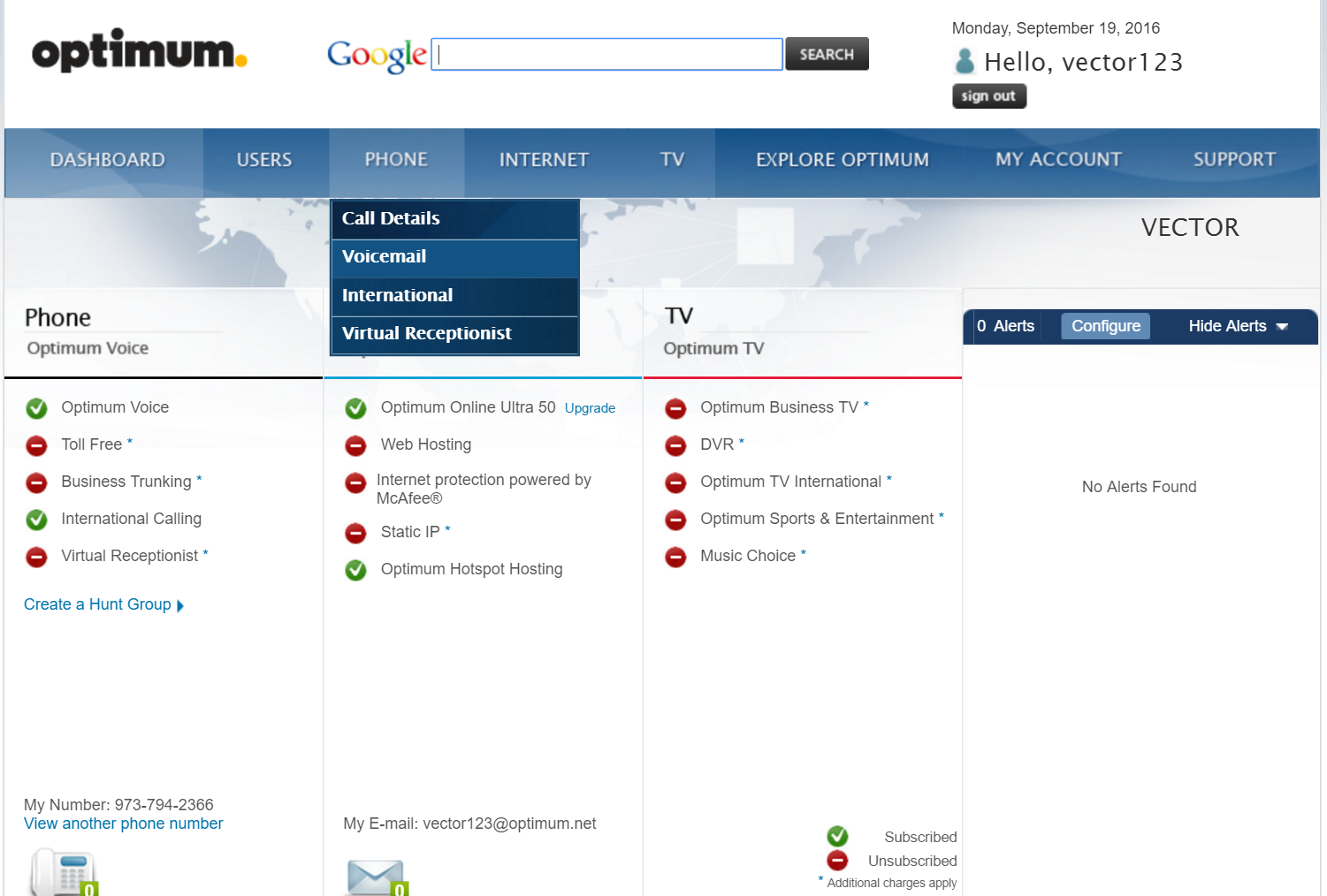Click the International Calling label
1327x896 pixels.
tap(131, 519)
